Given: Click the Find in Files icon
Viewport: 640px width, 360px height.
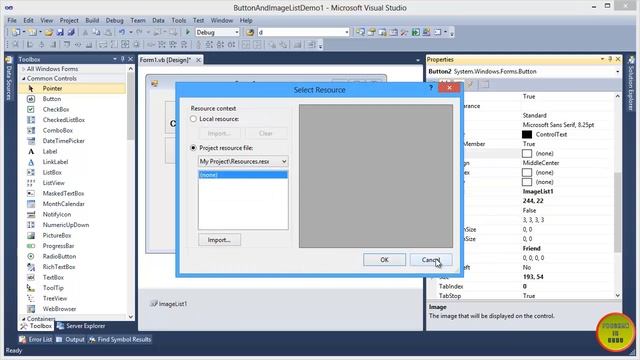Looking at the screenshot, I should pyautogui.click(x=250, y=32).
